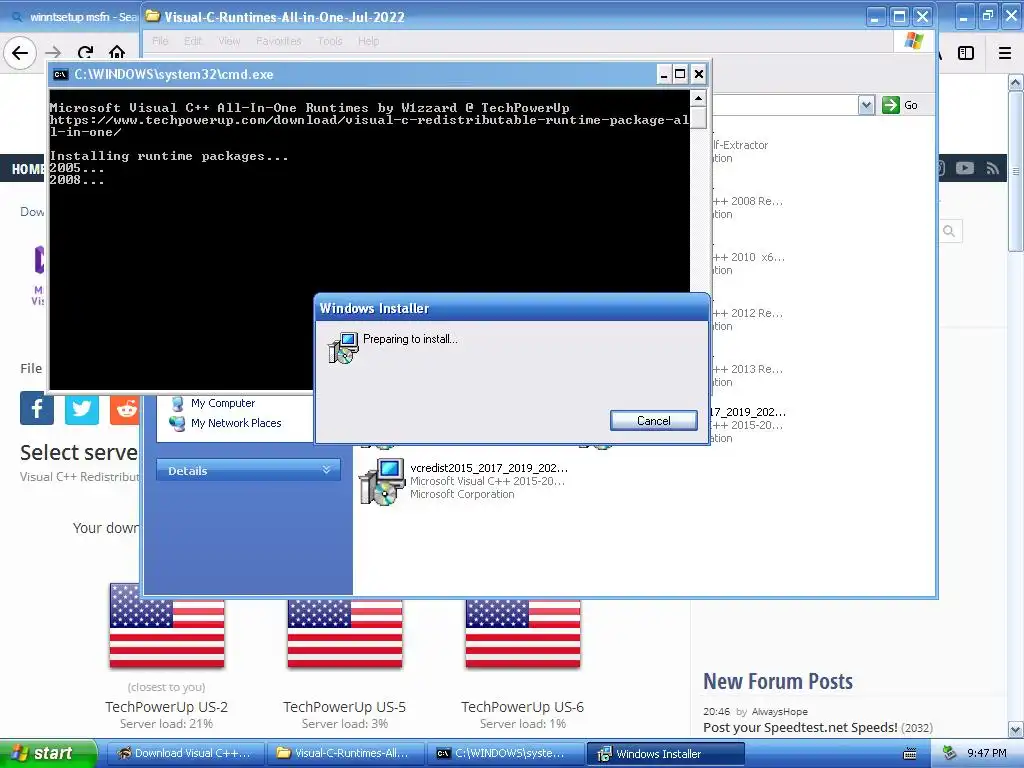
Task: Click browser page scrollbar up arrow
Action: [1016, 82]
